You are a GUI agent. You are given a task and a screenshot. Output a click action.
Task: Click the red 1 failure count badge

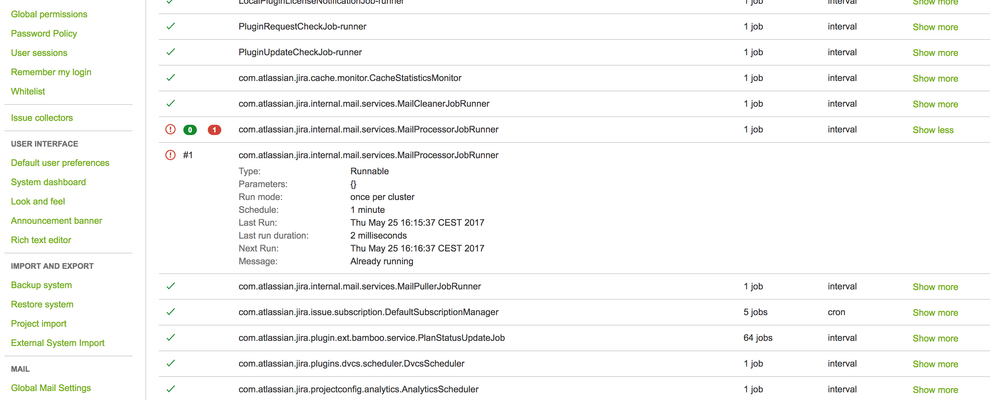pyautogui.click(x=215, y=130)
